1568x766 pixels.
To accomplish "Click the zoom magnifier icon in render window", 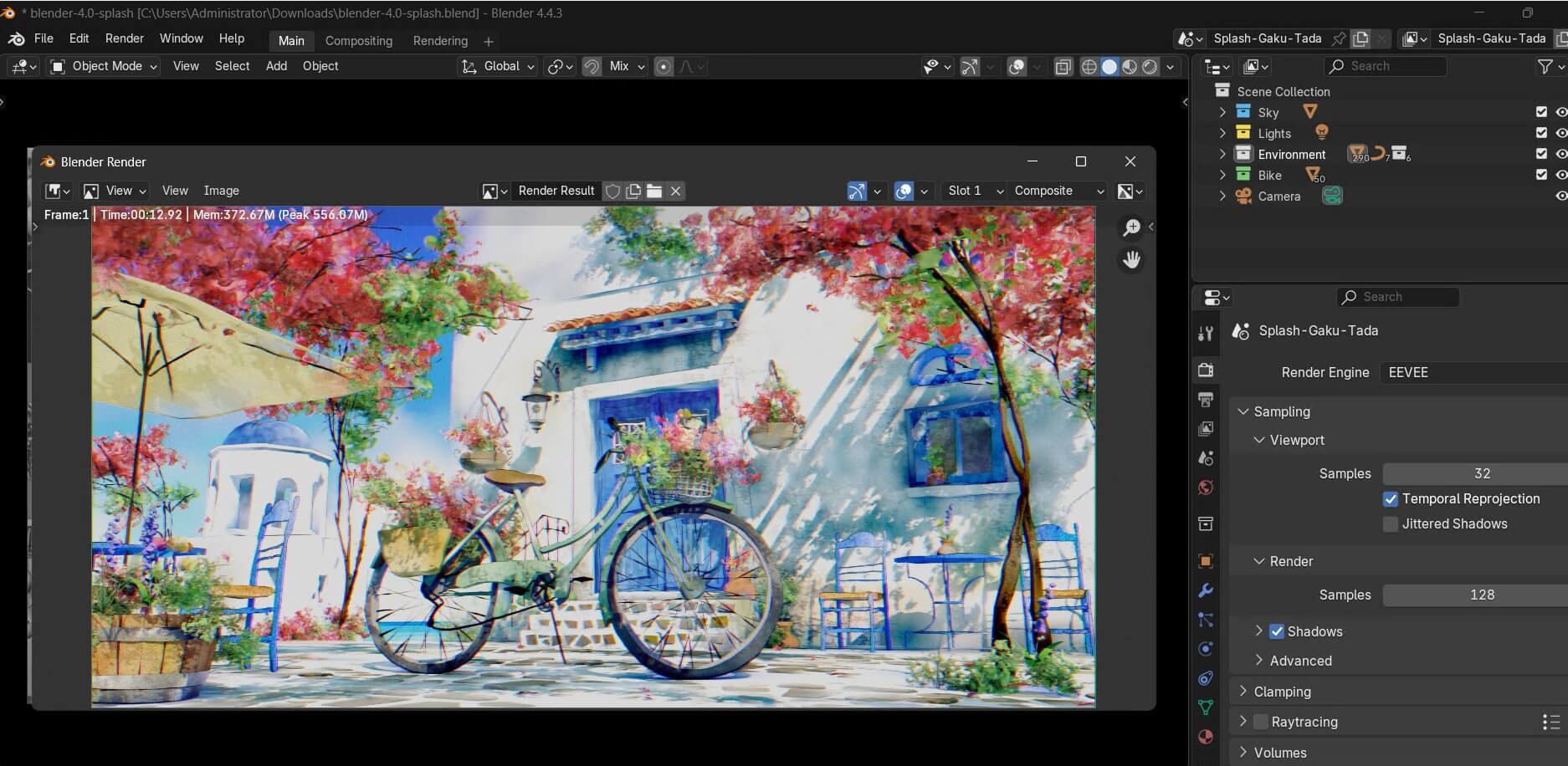I will coord(1131,227).
